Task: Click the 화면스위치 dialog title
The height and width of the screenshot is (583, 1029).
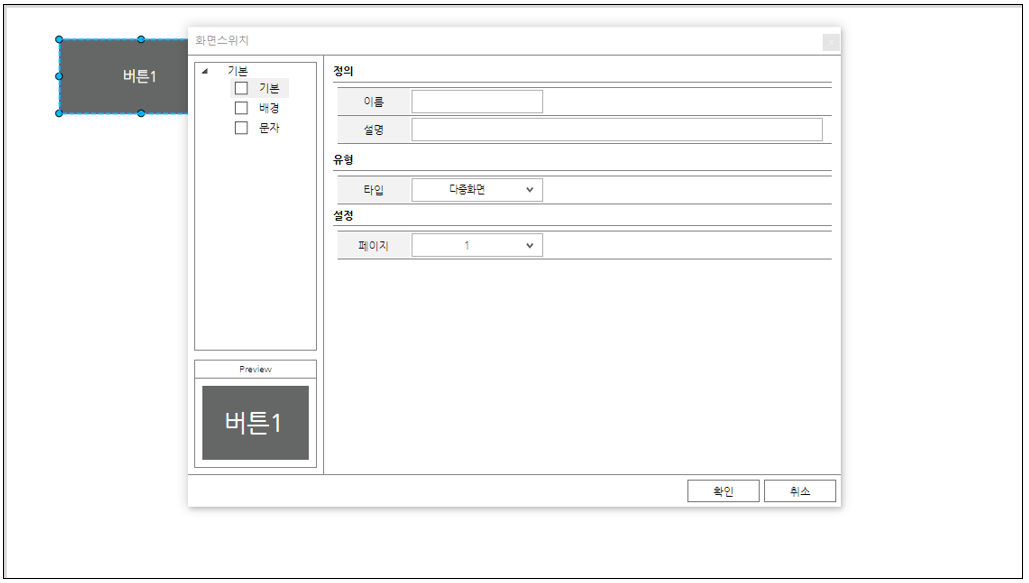Action: (x=222, y=40)
